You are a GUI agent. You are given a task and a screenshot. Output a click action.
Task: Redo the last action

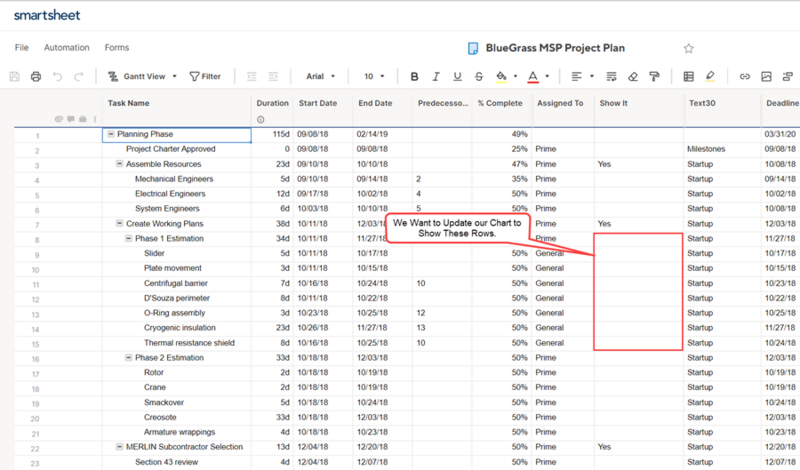pyautogui.click(x=78, y=77)
